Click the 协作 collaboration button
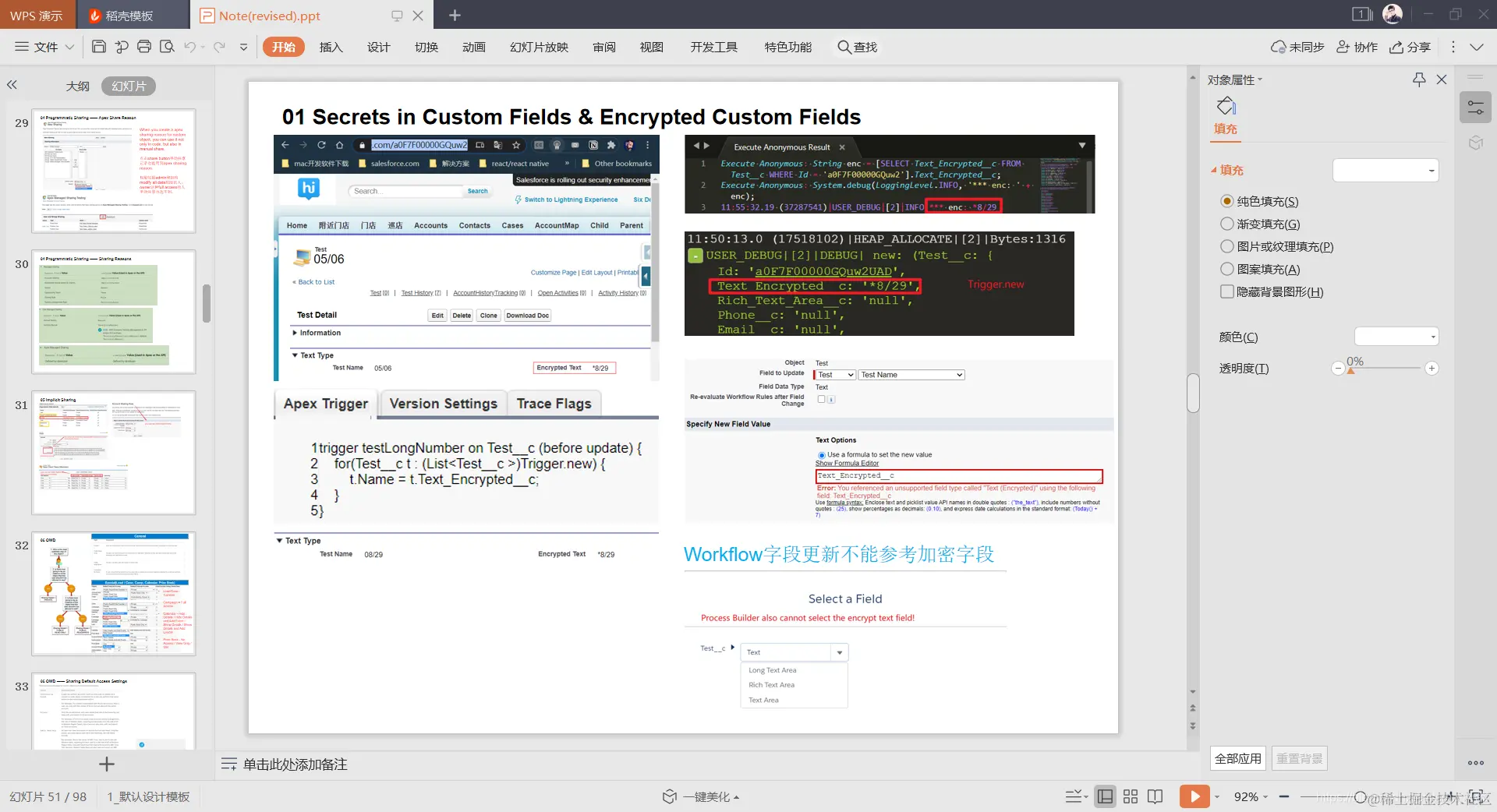The image size is (1497, 812). point(1357,47)
